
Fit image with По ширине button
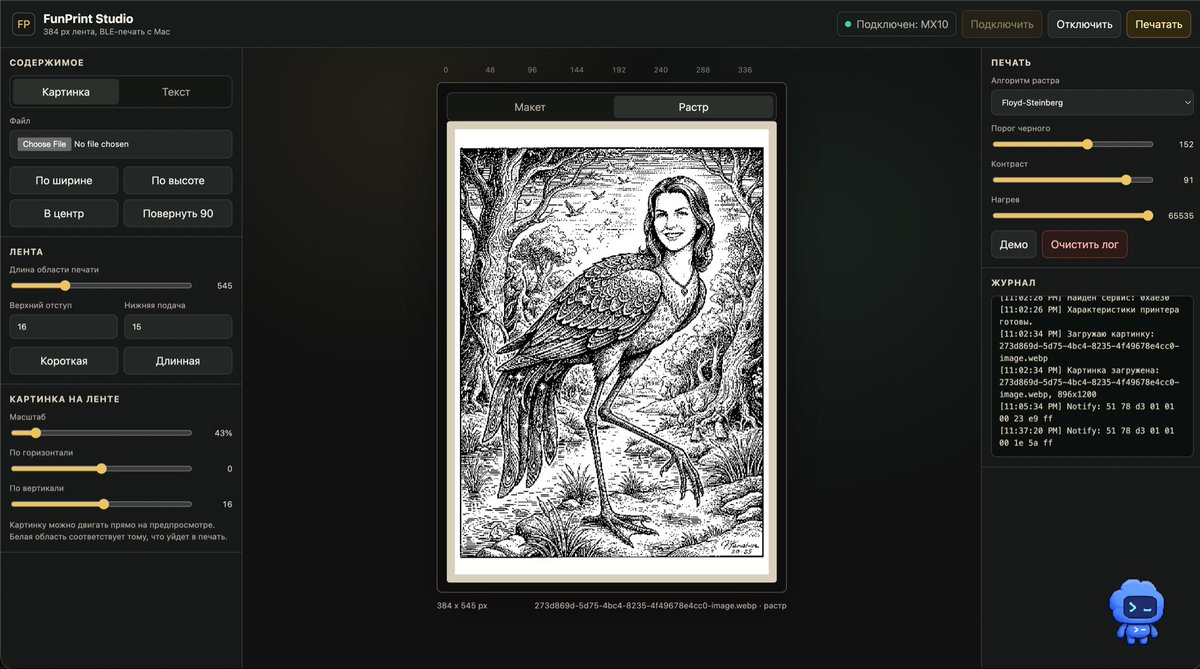click(64, 181)
